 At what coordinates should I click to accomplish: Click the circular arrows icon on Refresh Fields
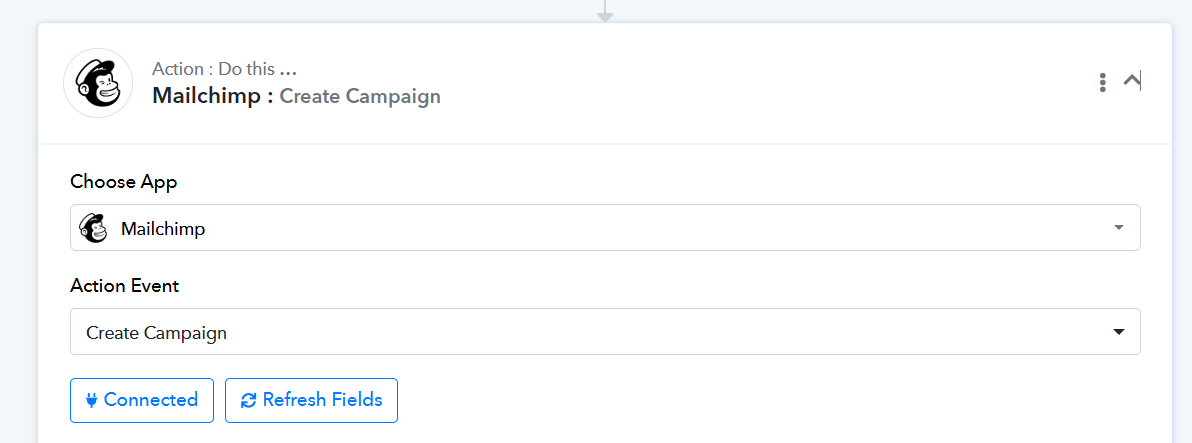click(x=249, y=400)
